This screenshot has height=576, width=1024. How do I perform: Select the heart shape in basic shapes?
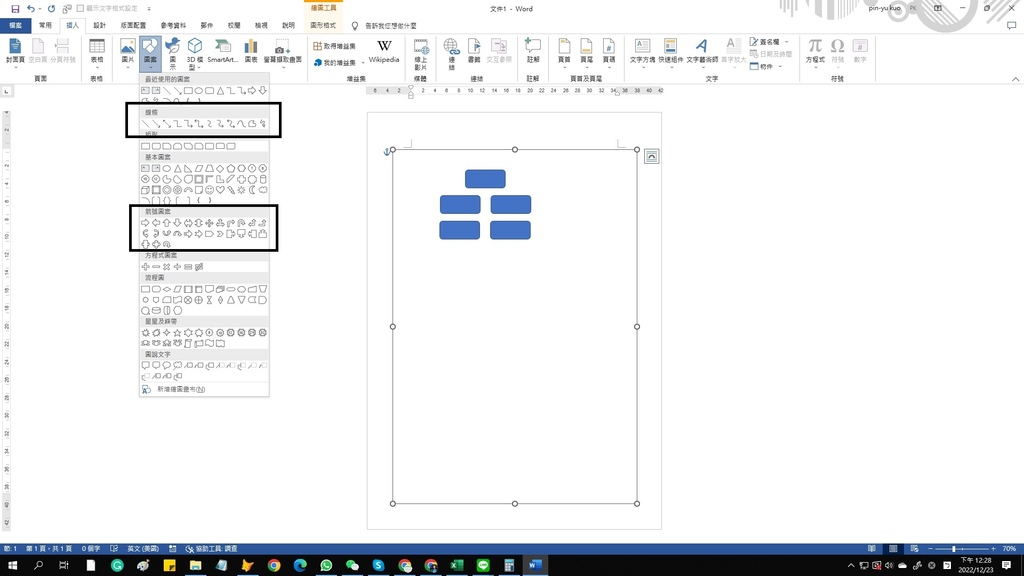click(220, 190)
